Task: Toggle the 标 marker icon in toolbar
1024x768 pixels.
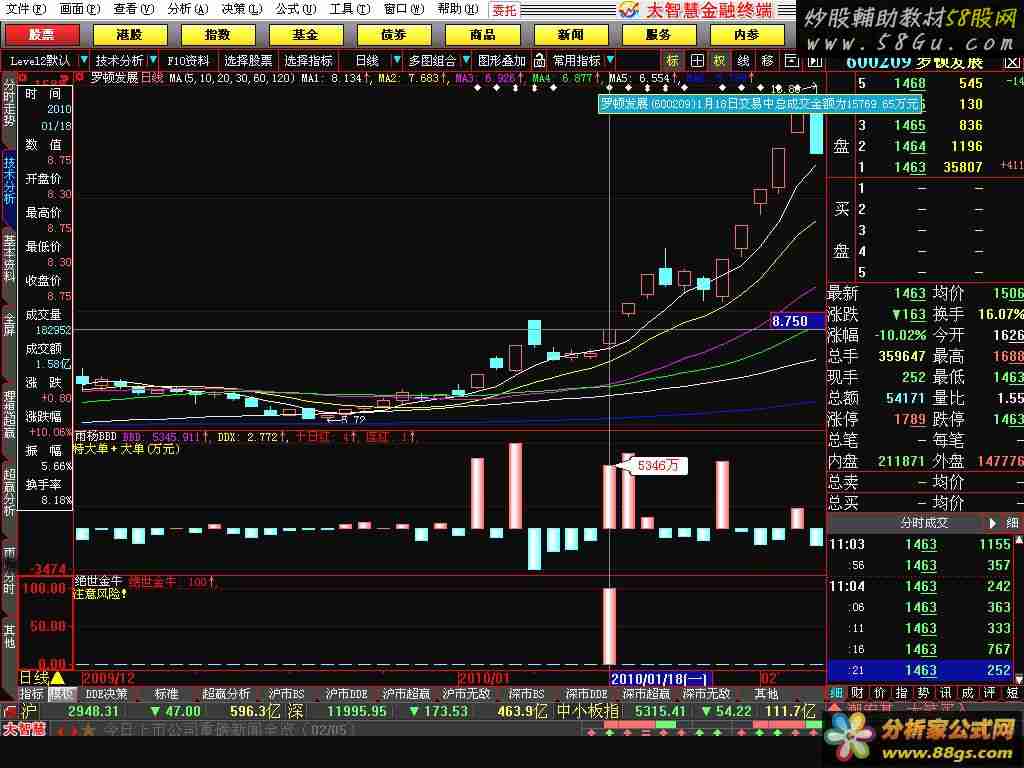Action: [673, 61]
